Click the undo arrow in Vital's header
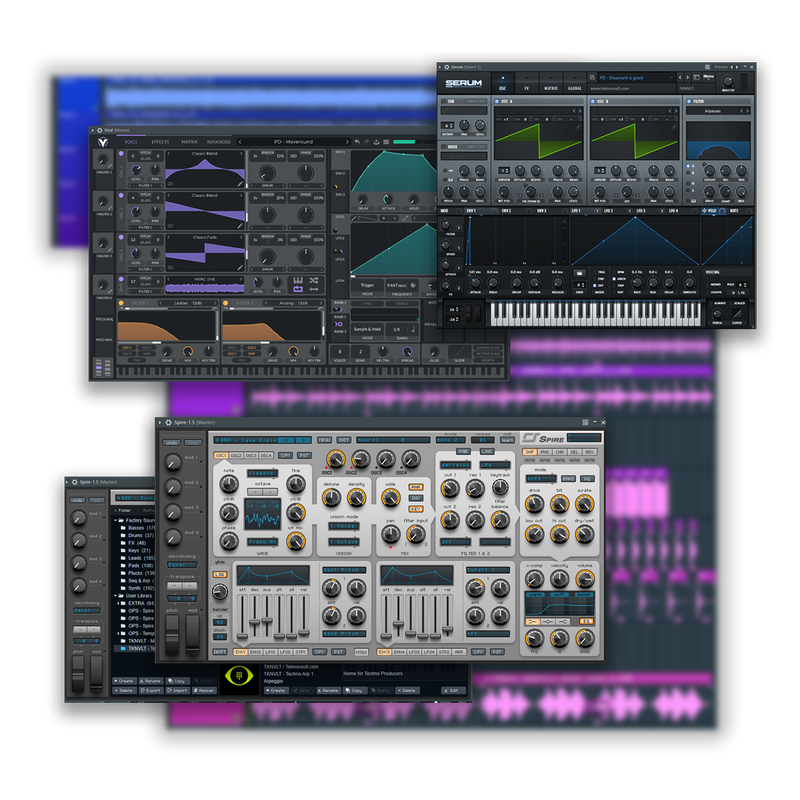 (x=356, y=142)
